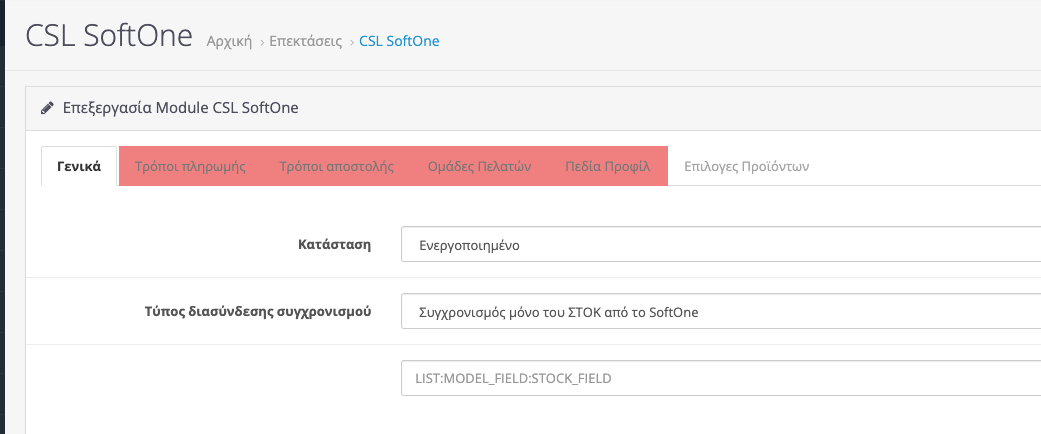Click the Επεξεργασία Module CSL SoftOne heading text
Viewport: 1041px width, 434px height.
tap(181, 108)
